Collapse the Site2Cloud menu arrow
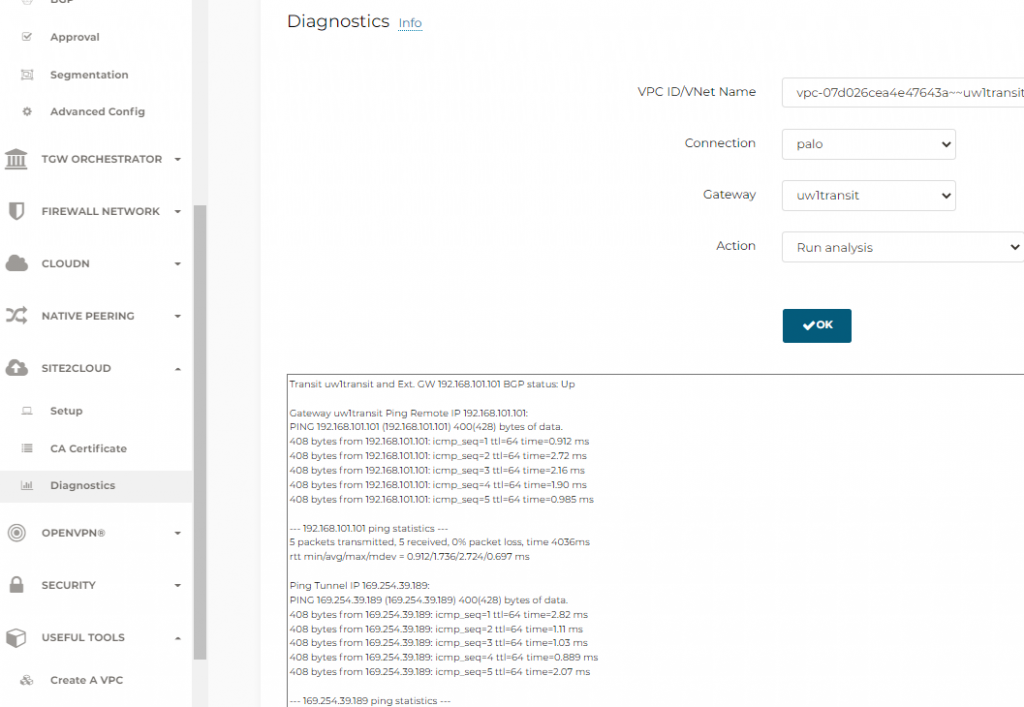Image resolution: width=1024 pixels, height=707 pixels. pyautogui.click(x=178, y=369)
